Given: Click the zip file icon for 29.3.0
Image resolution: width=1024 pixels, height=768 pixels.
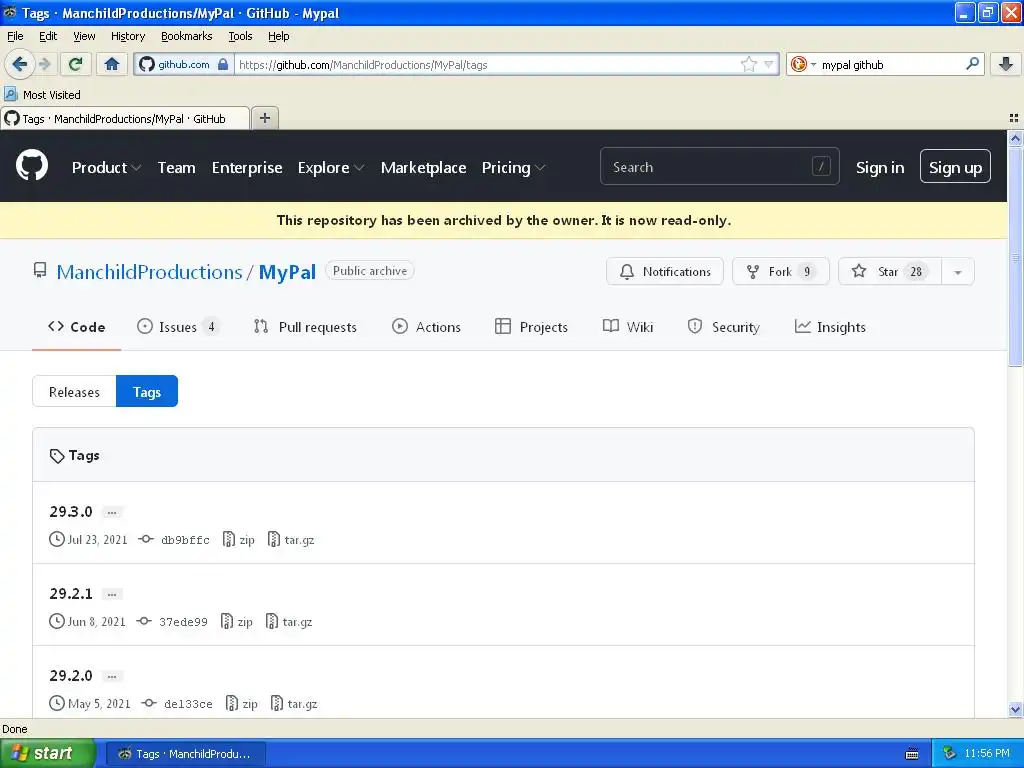Looking at the screenshot, I should point(229,539).
